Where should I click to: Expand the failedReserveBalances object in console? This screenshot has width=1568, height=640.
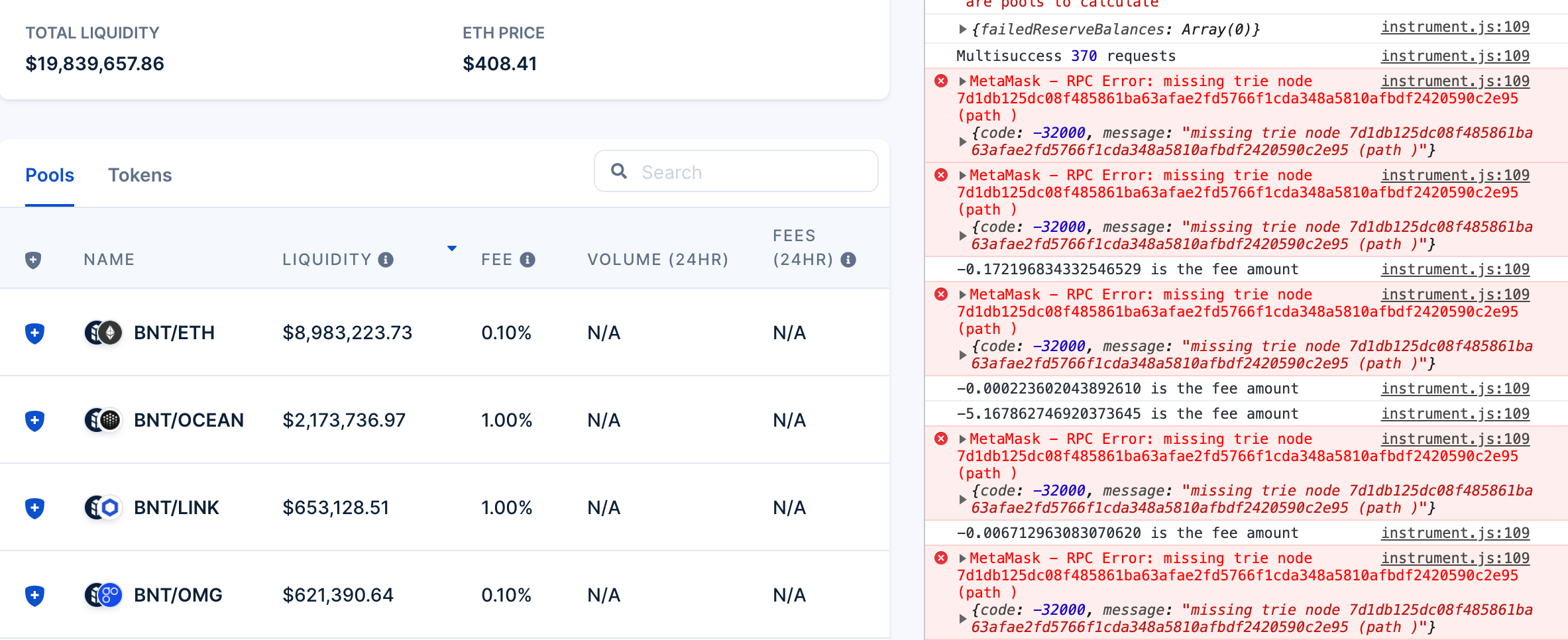click(962, 28)
